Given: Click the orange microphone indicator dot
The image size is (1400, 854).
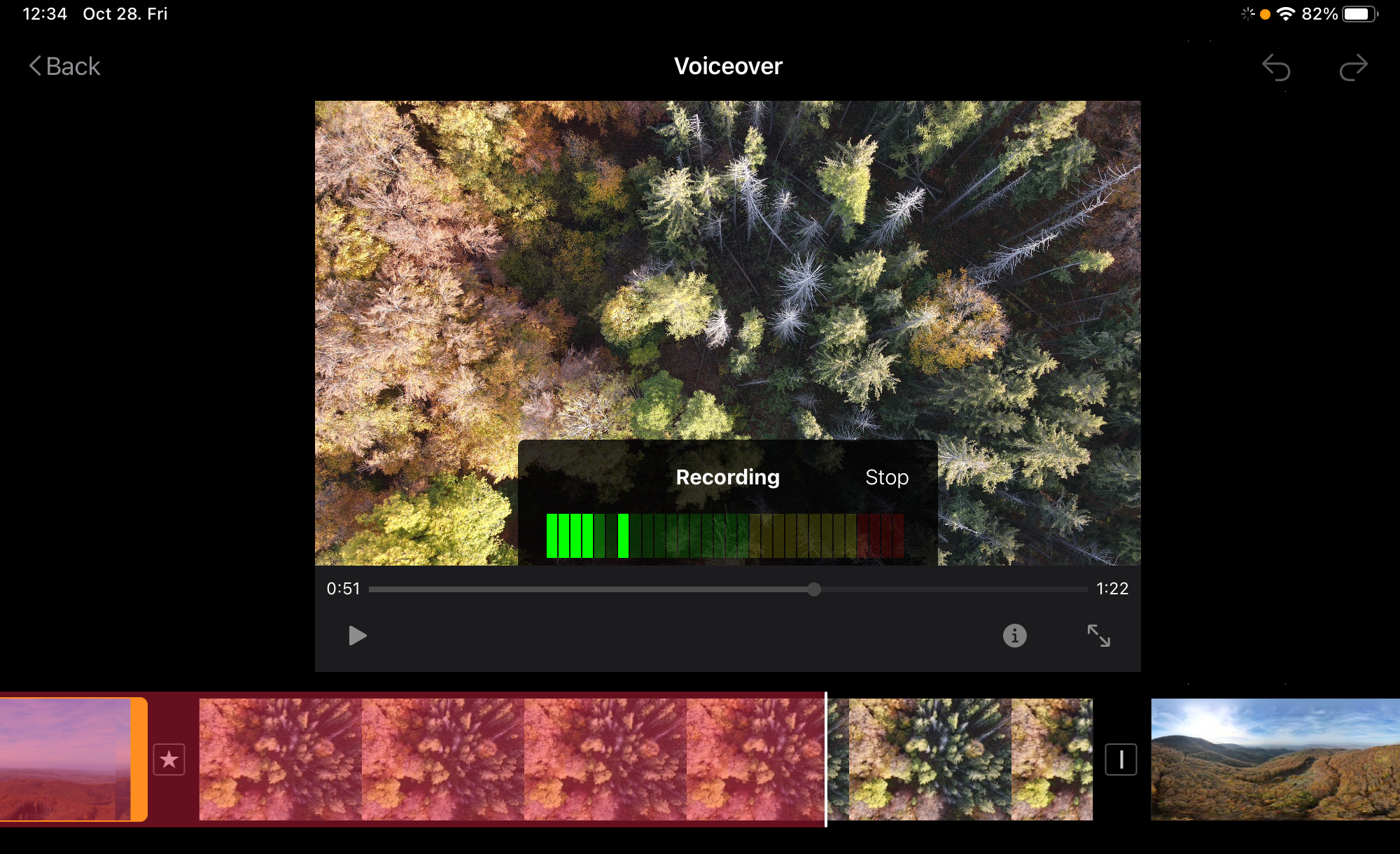Looking at the screenshot, I should (x=1265, y=14).
